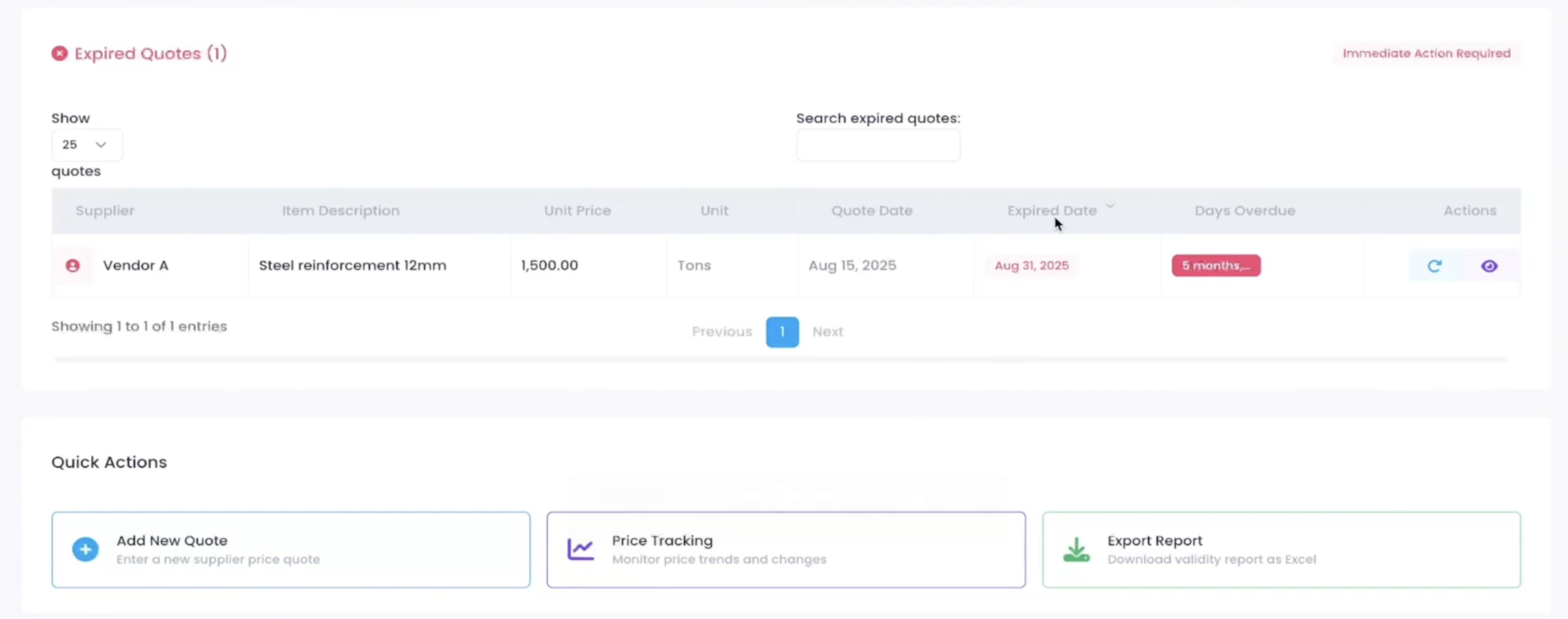Viewport: 1568px width, 619px height.
Task: Open the Show 25 quotes dropdown
Action: click(87, 145)
